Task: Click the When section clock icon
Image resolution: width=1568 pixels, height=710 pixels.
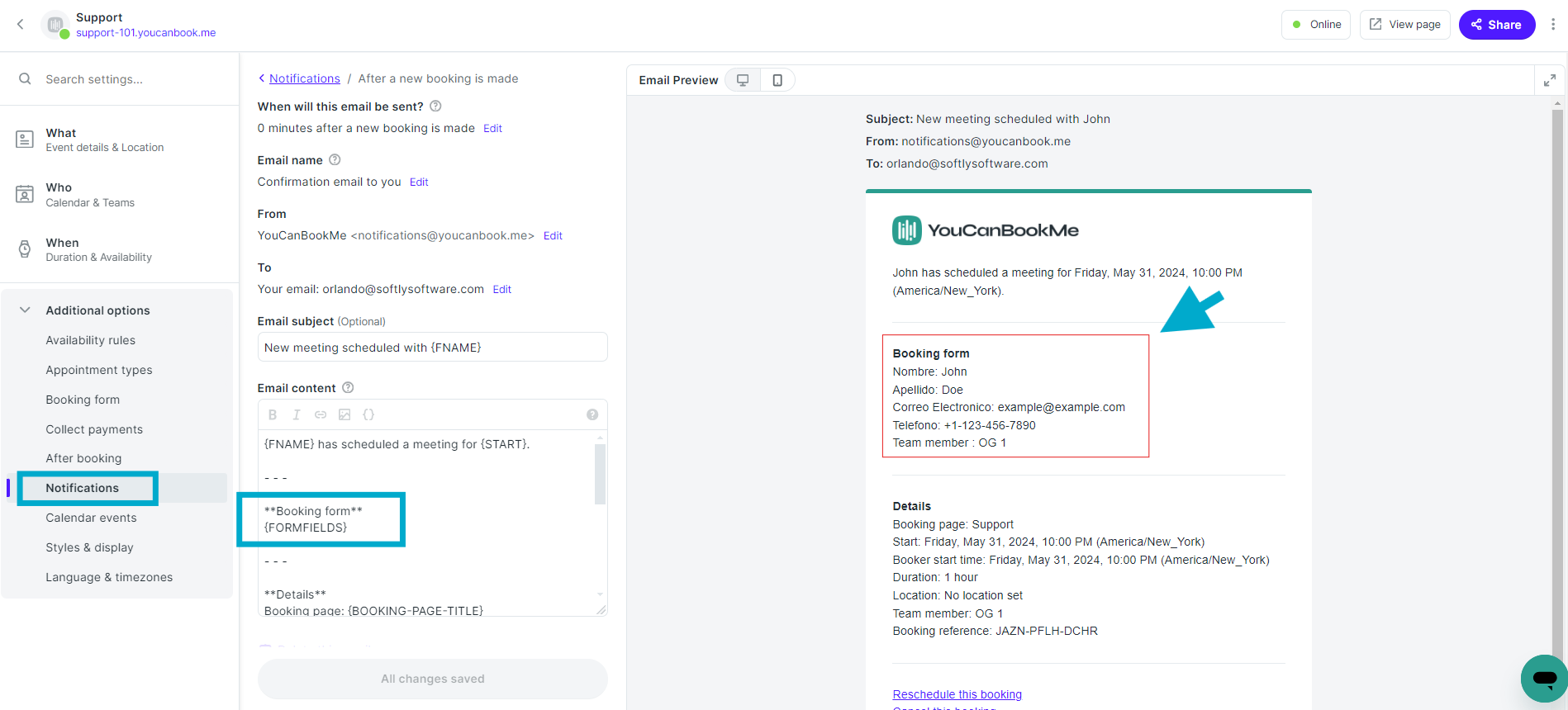Action: [x=25, y=249]
